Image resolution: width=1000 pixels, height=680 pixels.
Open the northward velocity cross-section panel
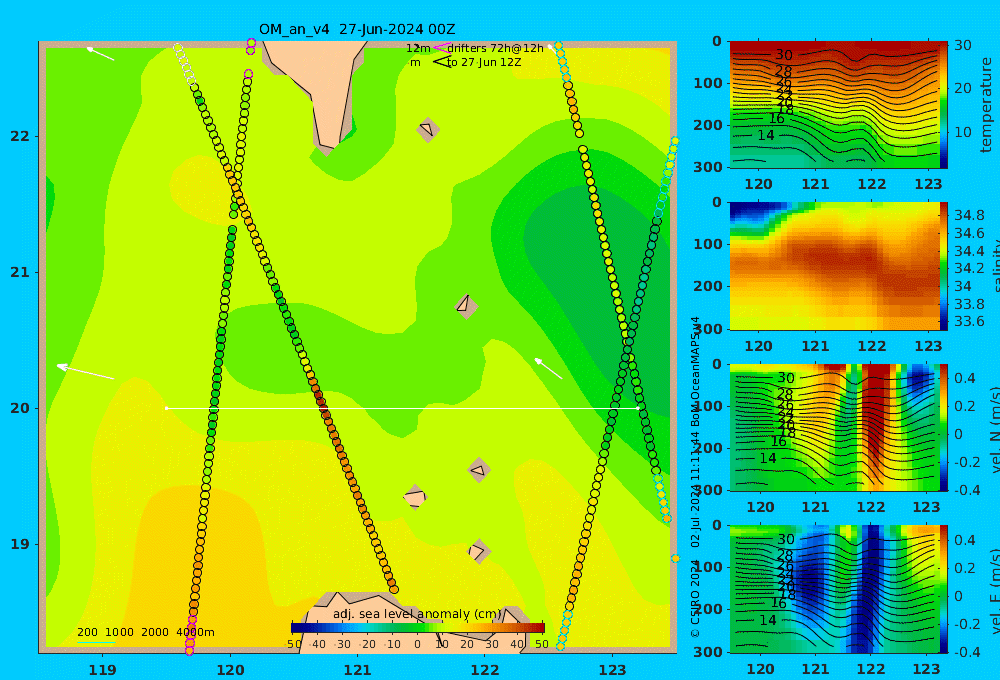[834, 427]
